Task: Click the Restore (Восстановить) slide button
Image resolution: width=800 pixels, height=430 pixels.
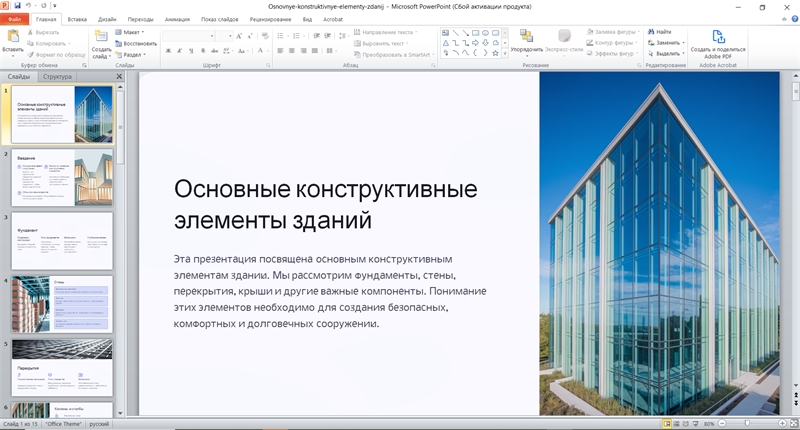Action: (x=136, y=43)
